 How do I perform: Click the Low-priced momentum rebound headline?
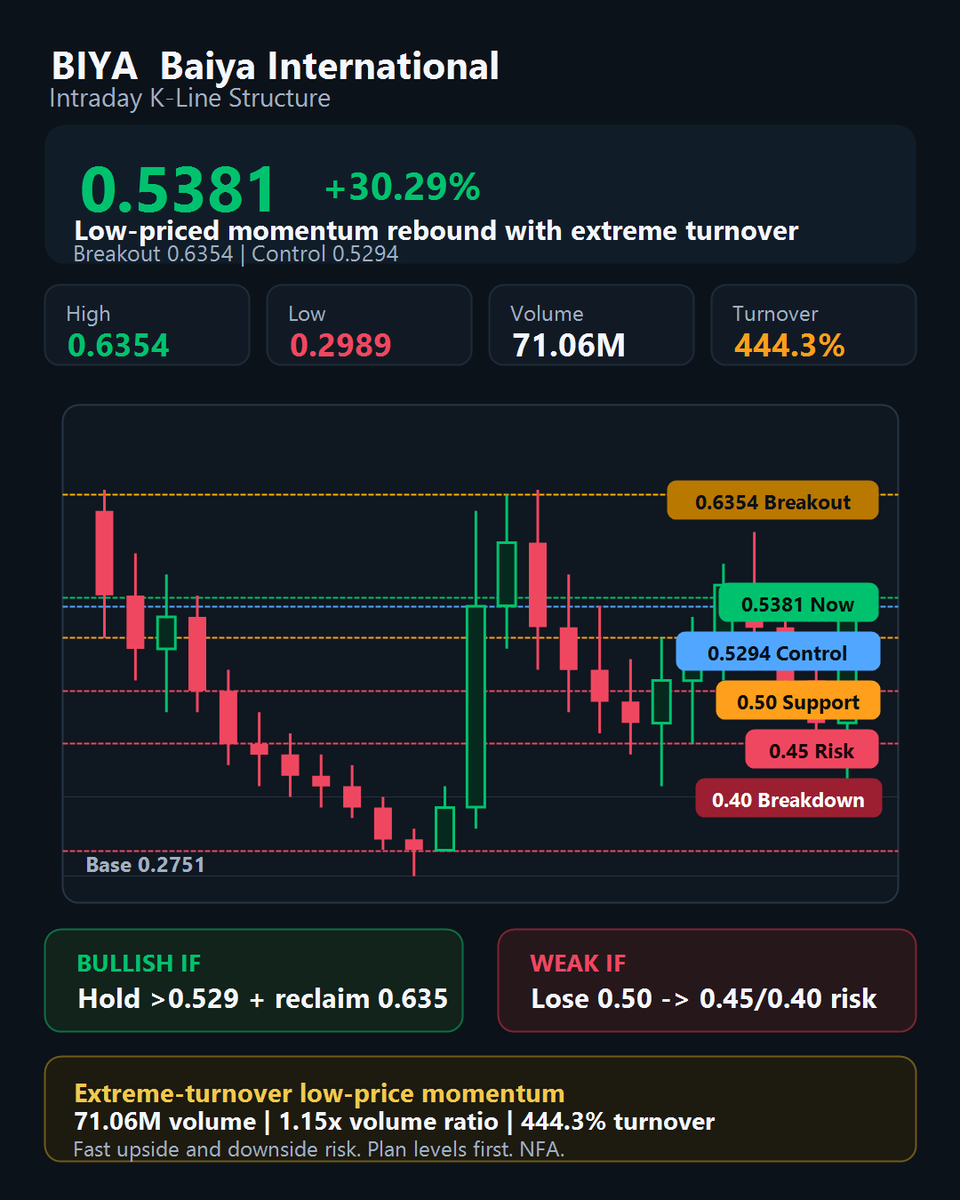click(x=436, y=231)
